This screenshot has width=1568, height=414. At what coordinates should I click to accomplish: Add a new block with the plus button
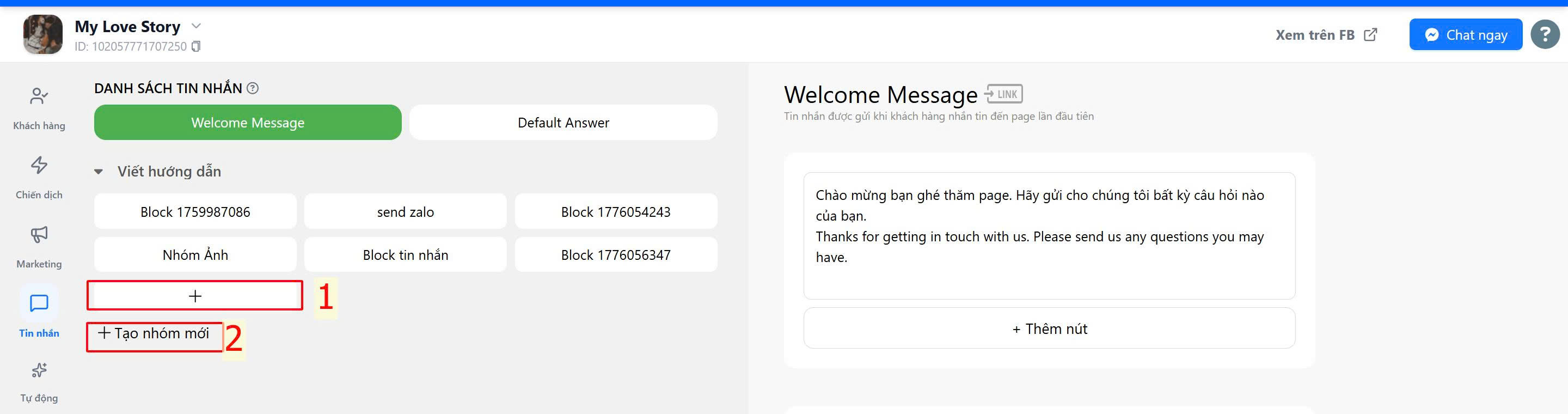pos(195,296)
